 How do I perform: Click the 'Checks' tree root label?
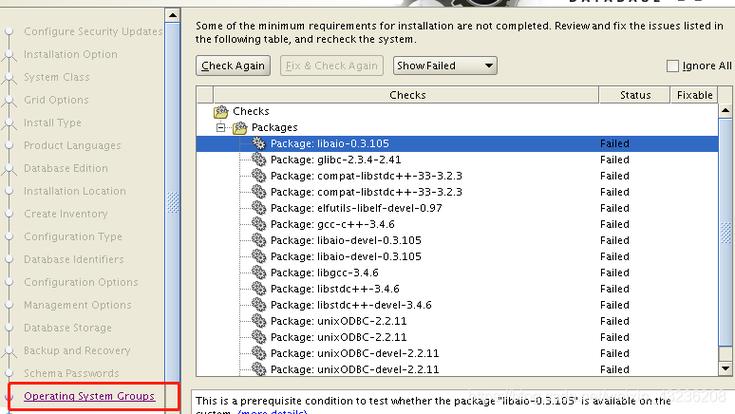coord(251,112)
